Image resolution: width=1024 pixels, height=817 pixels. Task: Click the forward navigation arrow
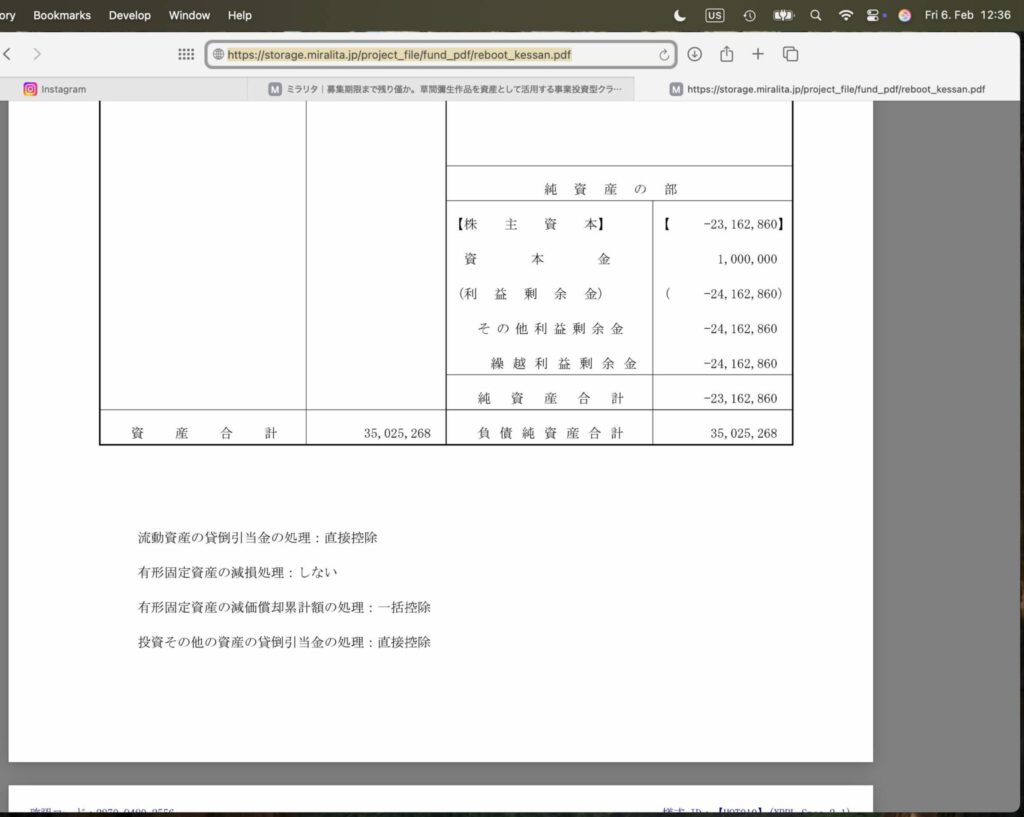coord(37,54)
